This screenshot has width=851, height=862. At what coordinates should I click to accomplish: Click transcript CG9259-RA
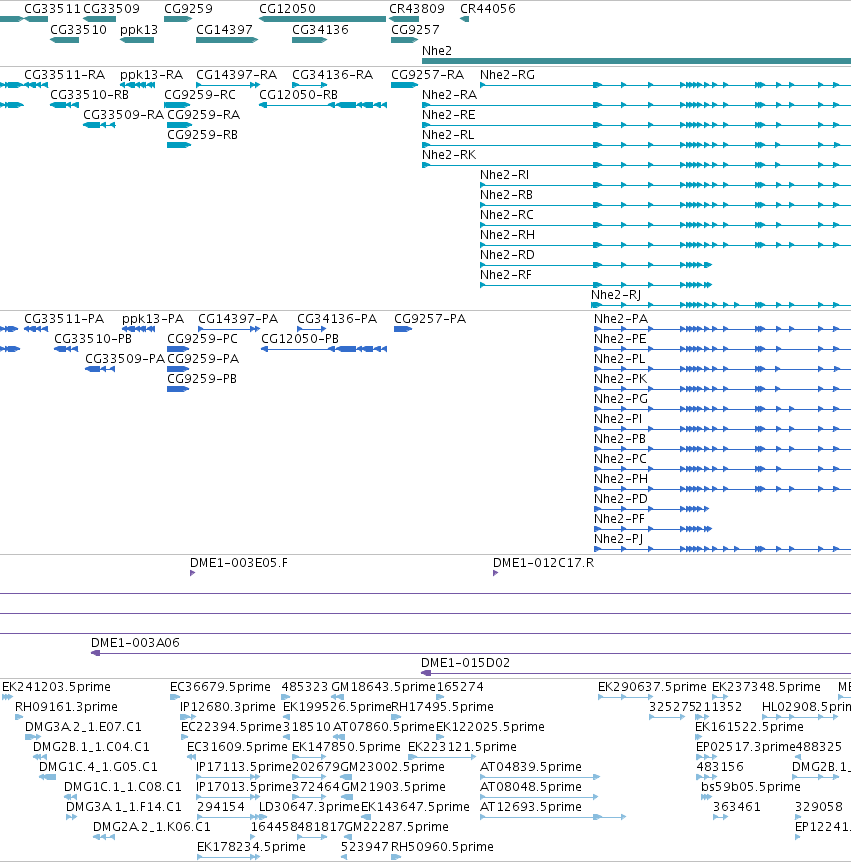tap(203, 114)
